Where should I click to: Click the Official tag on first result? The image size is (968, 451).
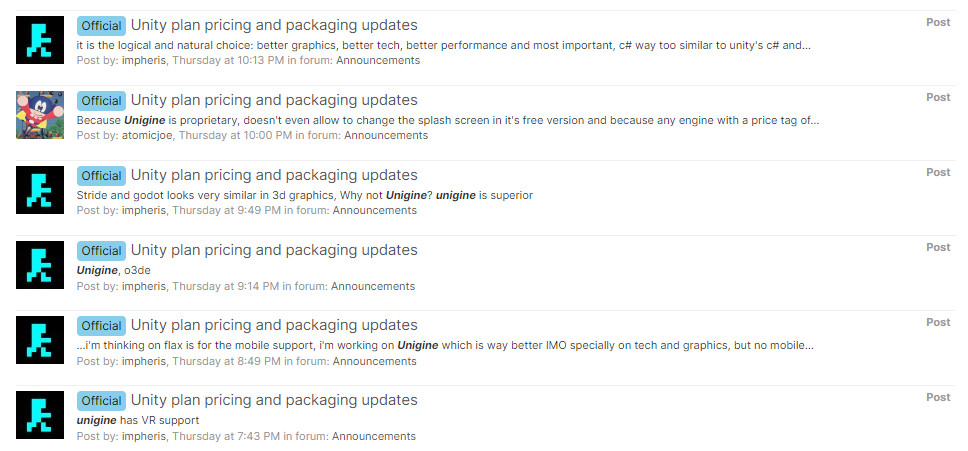(x=101, y=26)
